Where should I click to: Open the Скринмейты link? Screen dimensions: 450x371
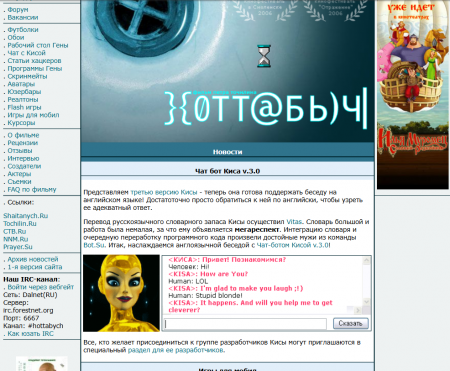27,76
